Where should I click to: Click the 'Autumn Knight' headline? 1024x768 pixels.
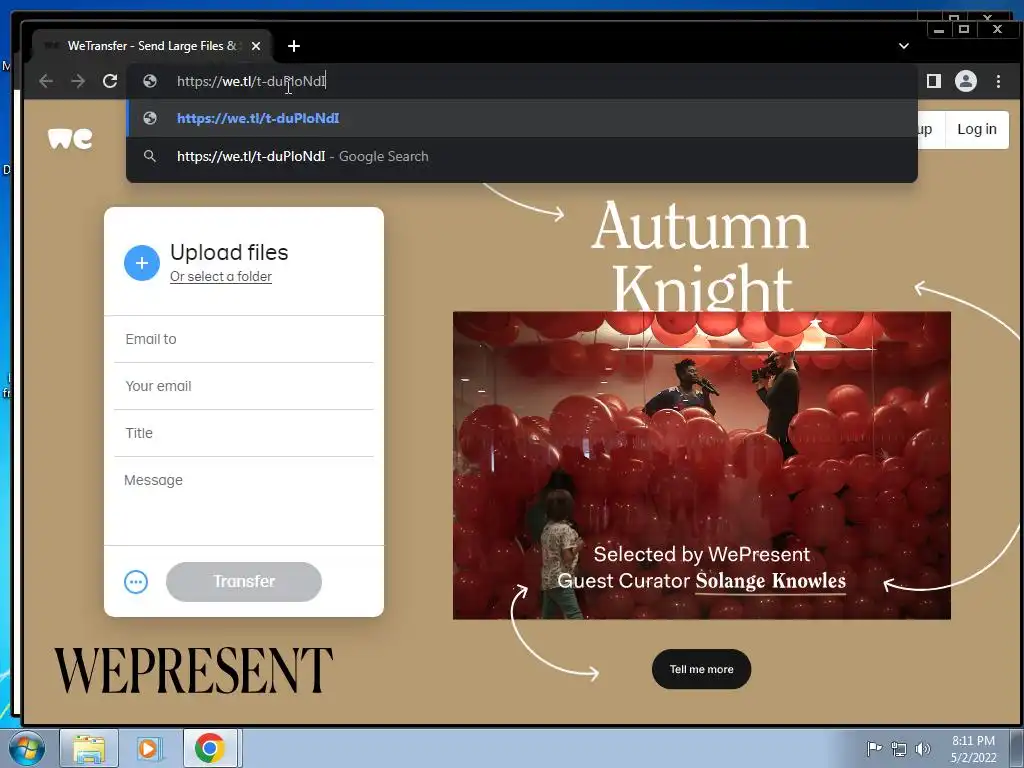click(701, 256)
